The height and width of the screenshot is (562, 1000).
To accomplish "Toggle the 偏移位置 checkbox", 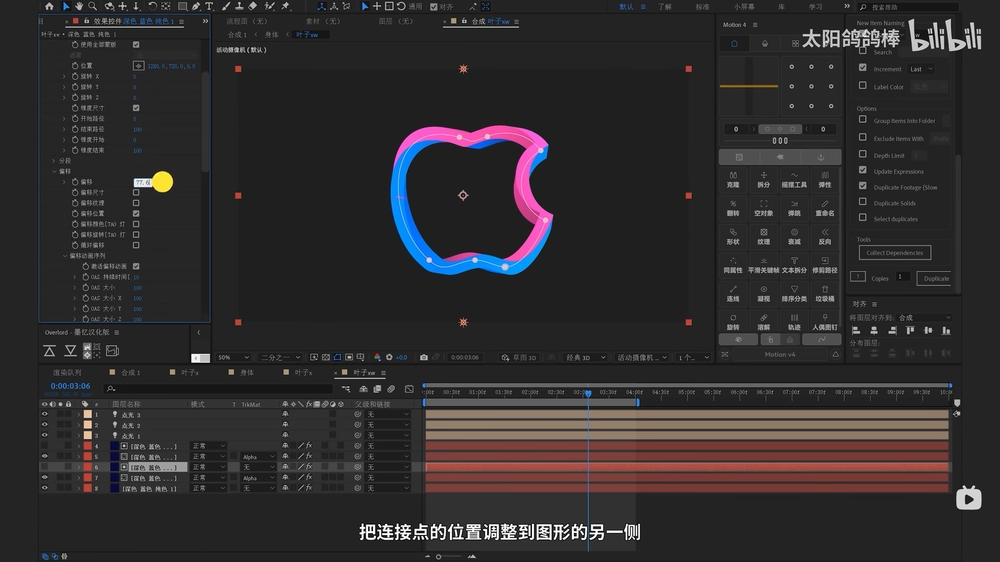I will click(x=136, y=213).
